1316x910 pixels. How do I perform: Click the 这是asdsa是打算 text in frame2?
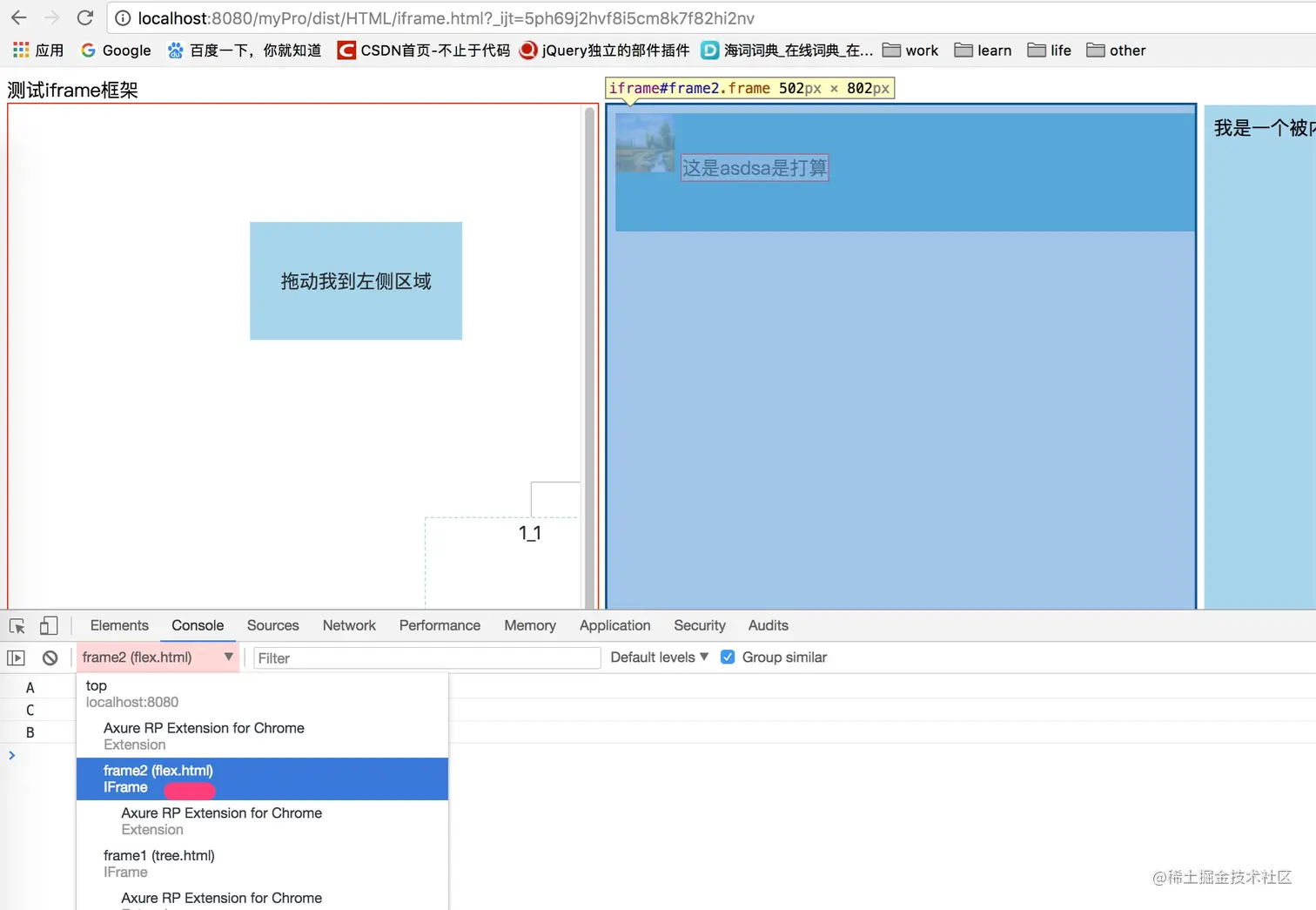tap(755, 167)
